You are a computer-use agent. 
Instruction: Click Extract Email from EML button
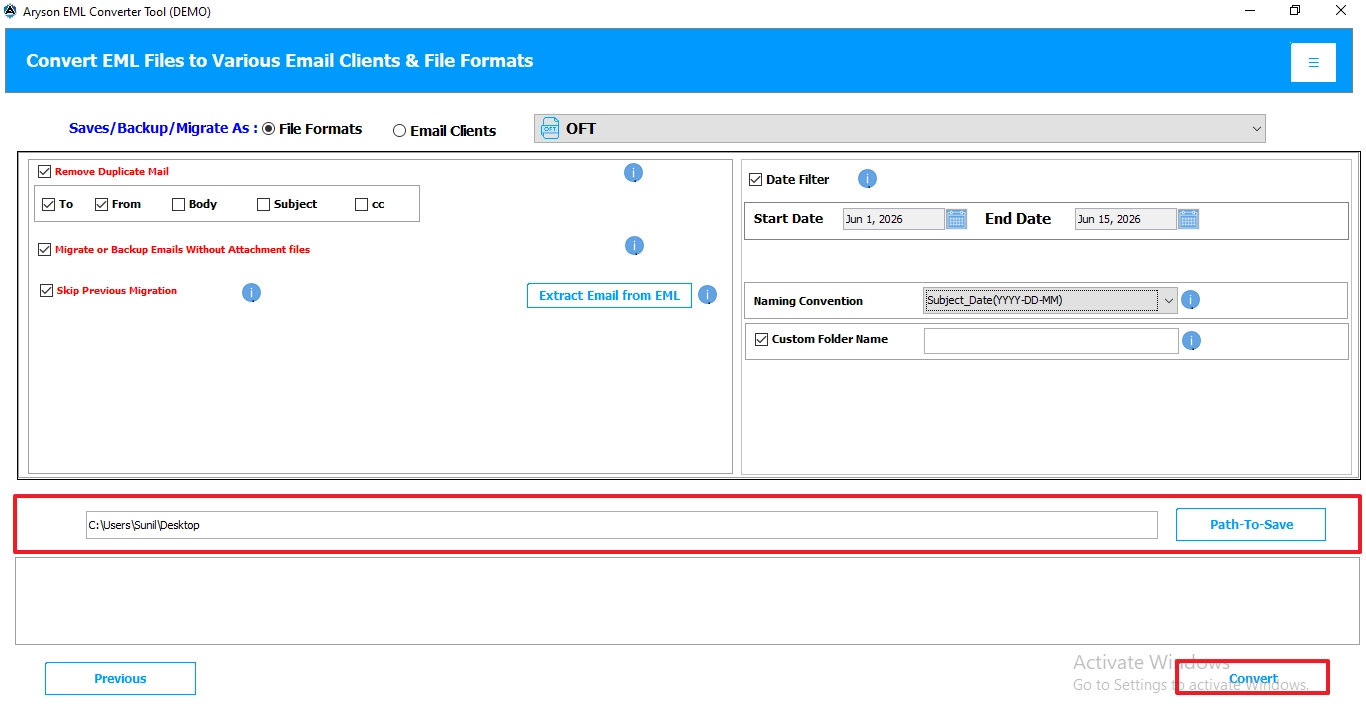pyautogui.click(x=609, y=295)
